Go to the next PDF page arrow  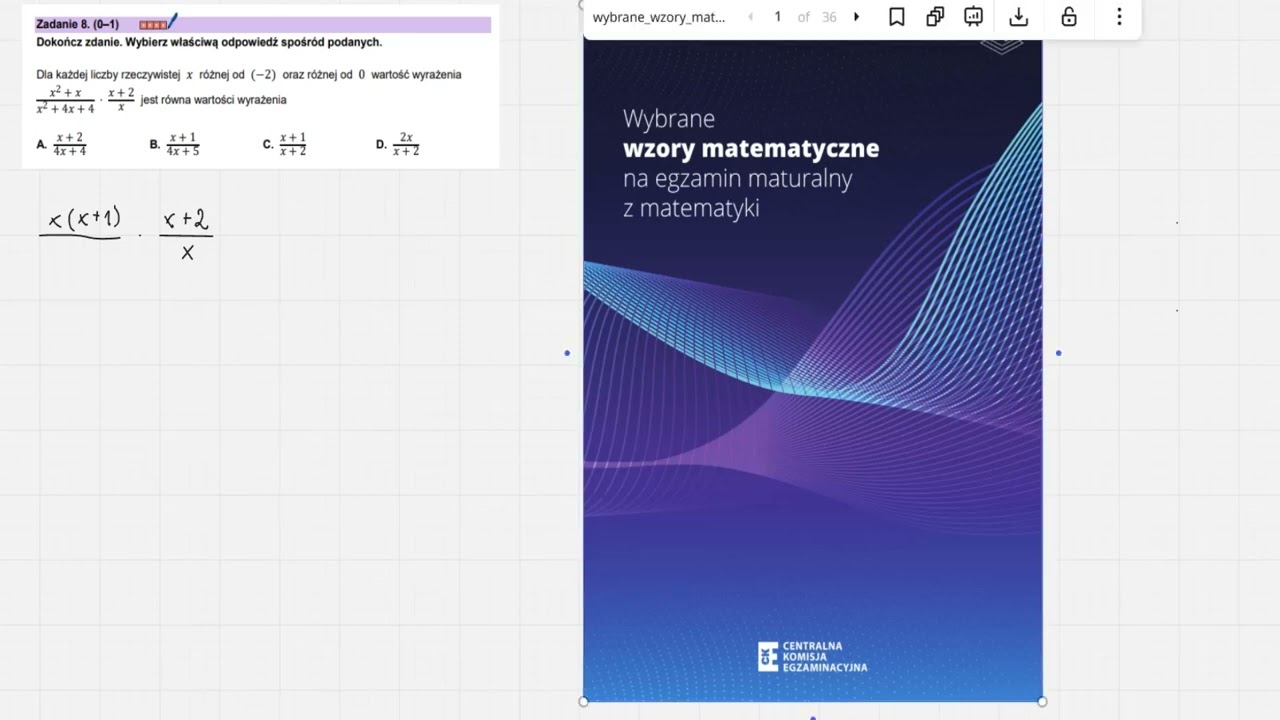coord(856,17)
